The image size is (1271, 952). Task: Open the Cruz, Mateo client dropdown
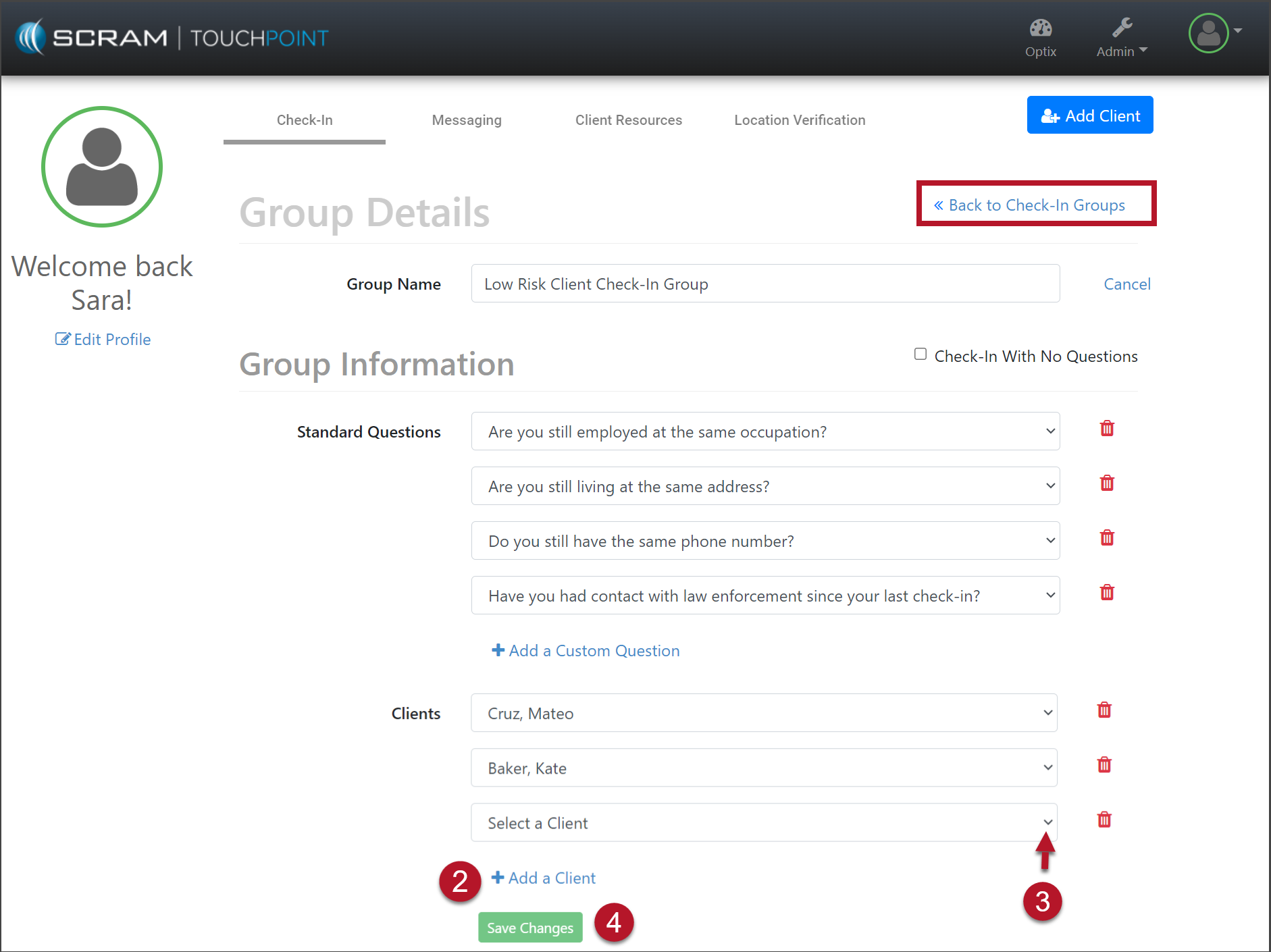(x=764, y=713)
